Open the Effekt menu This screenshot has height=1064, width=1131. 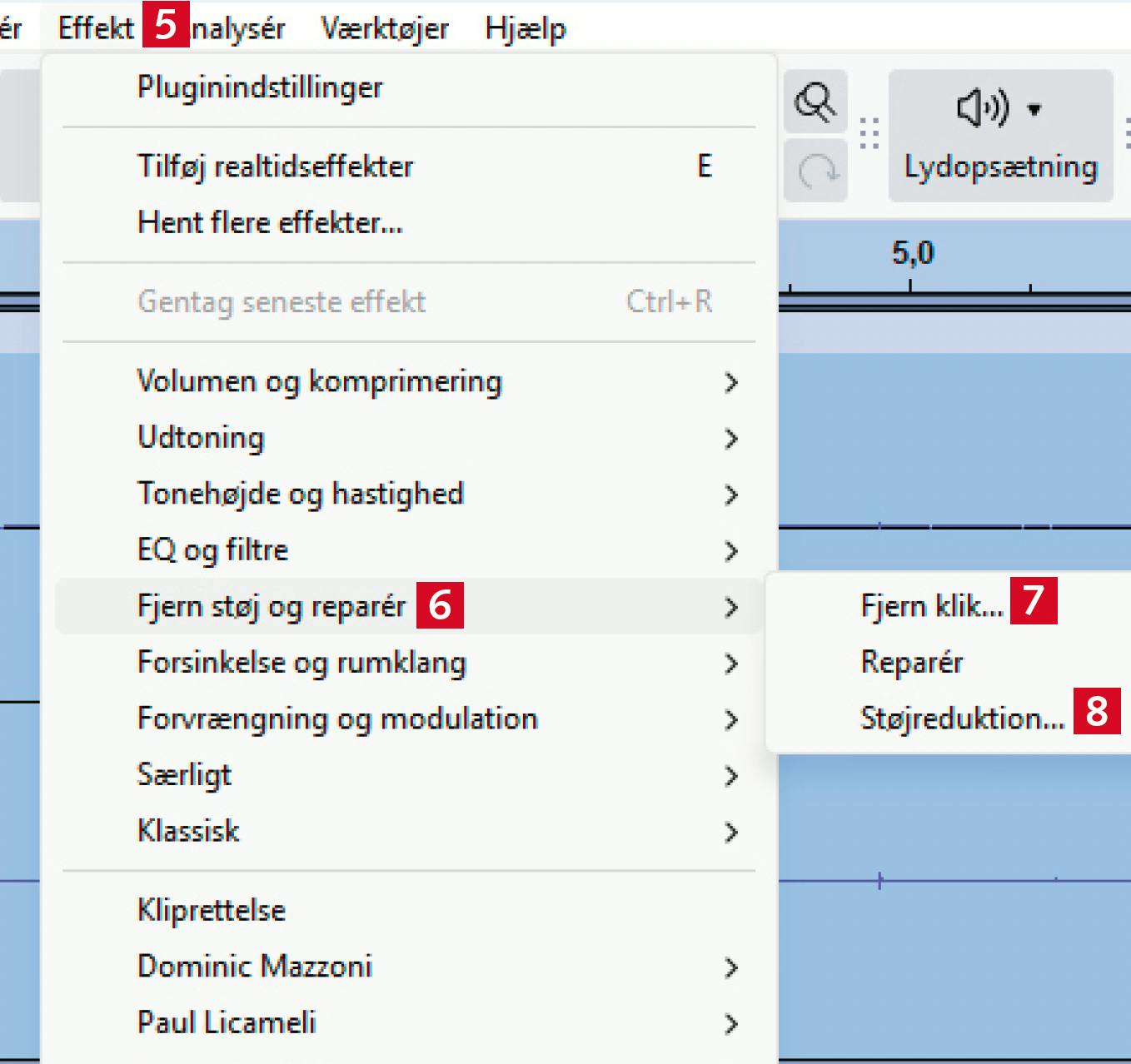95,28
